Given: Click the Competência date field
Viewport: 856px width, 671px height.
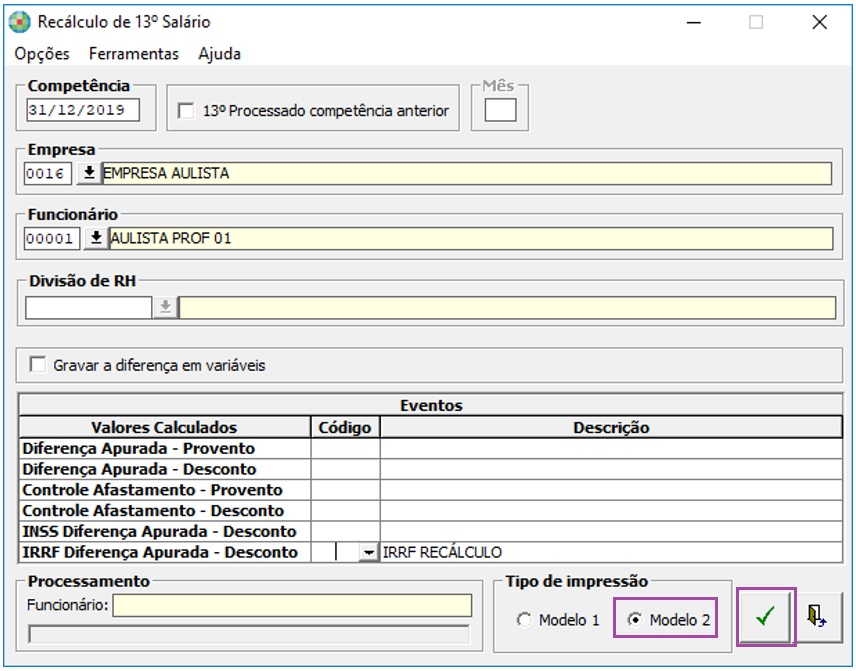Looking at the screenshot, I should (x=83, y=110).
